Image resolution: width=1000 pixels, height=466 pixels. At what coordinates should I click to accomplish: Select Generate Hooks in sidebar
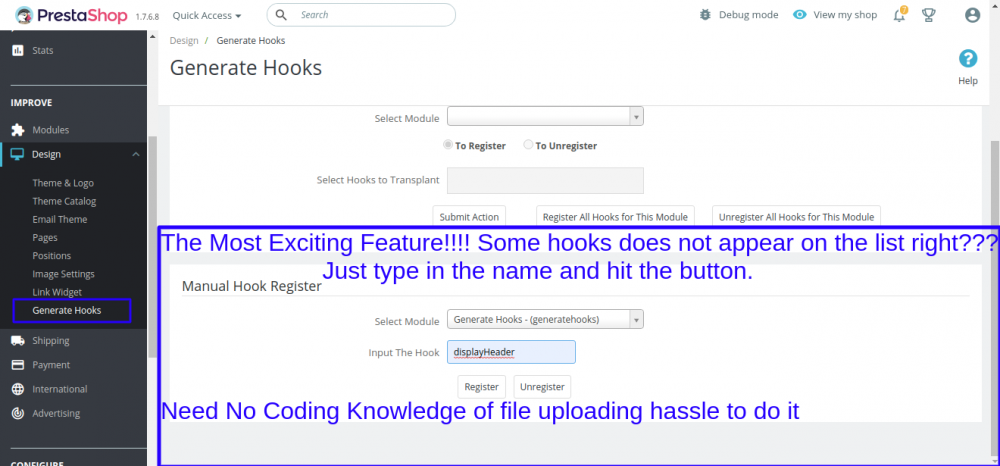(x=67, y=310)
